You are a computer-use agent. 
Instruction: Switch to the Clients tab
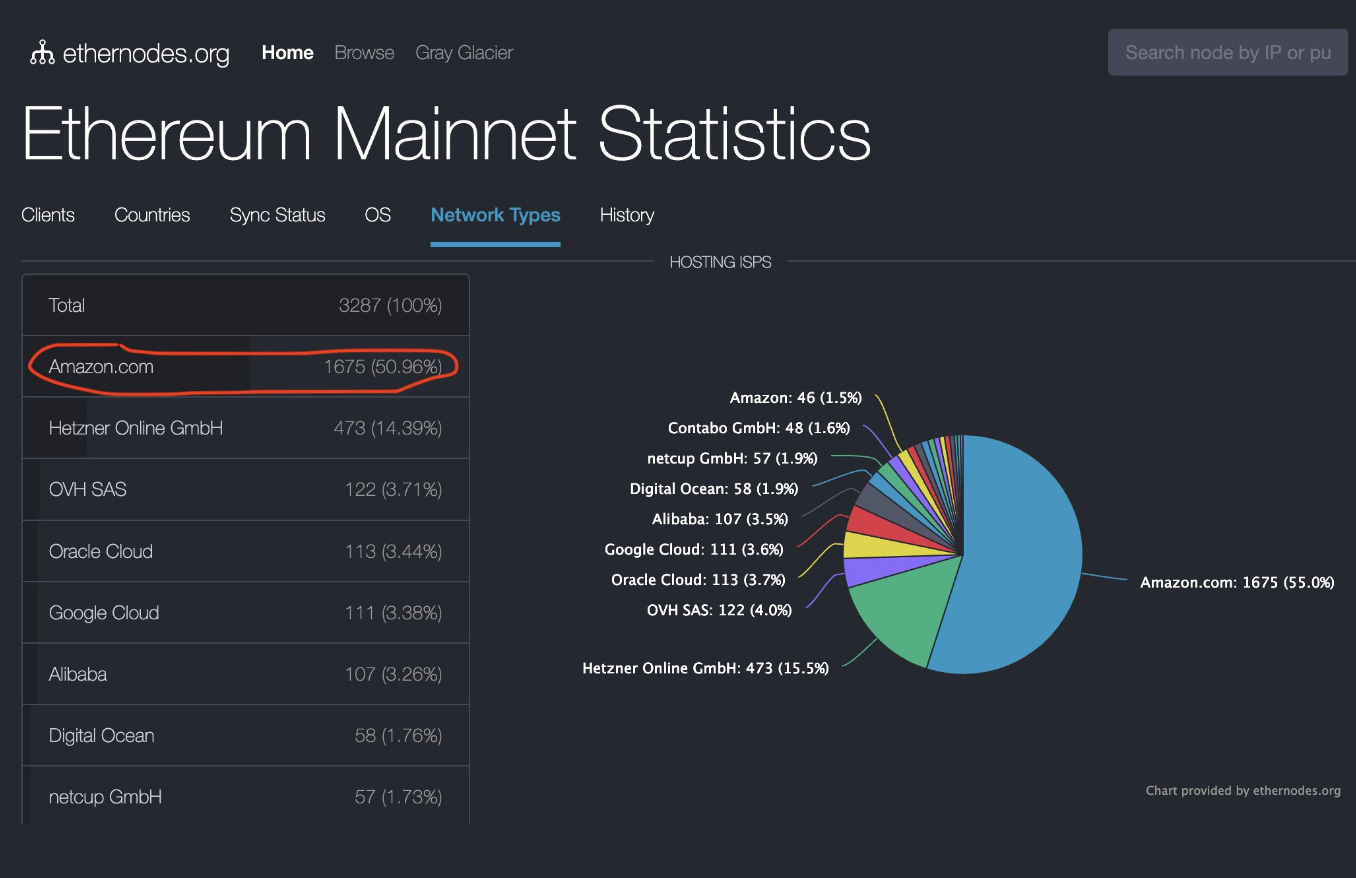point(48,215)
